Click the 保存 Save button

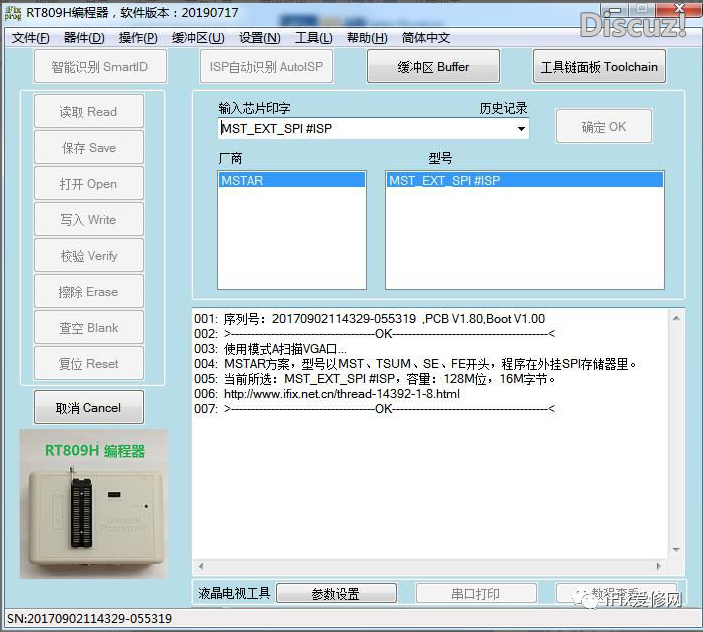(89, 147)
